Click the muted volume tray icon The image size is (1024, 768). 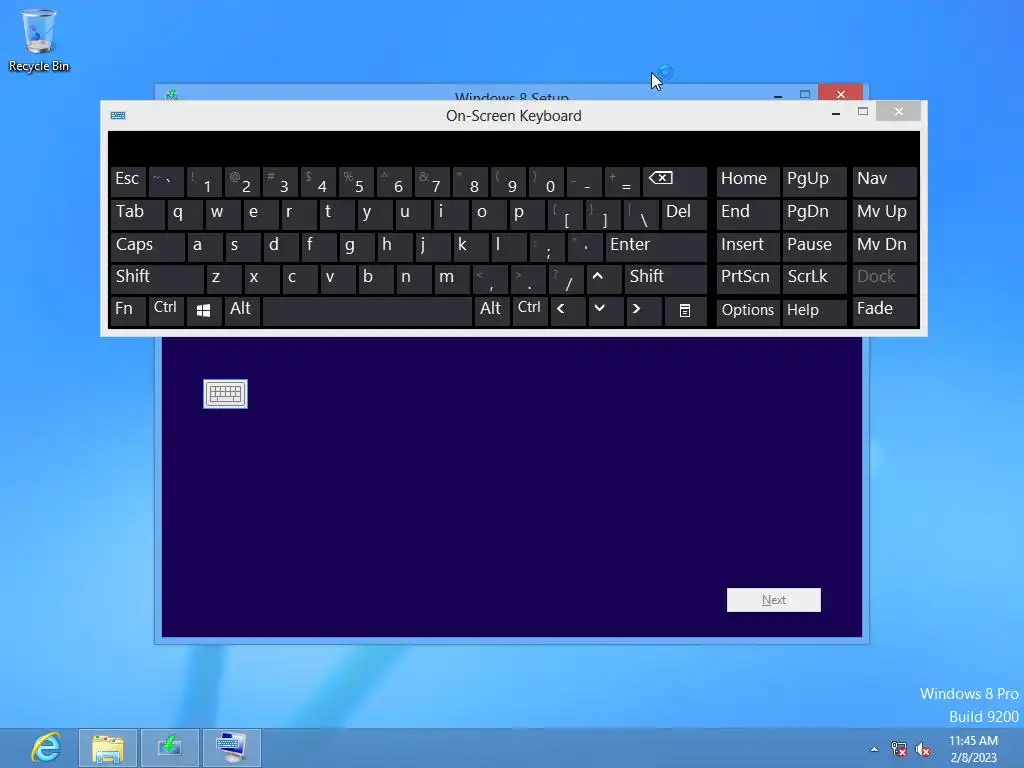click(923, 749)
